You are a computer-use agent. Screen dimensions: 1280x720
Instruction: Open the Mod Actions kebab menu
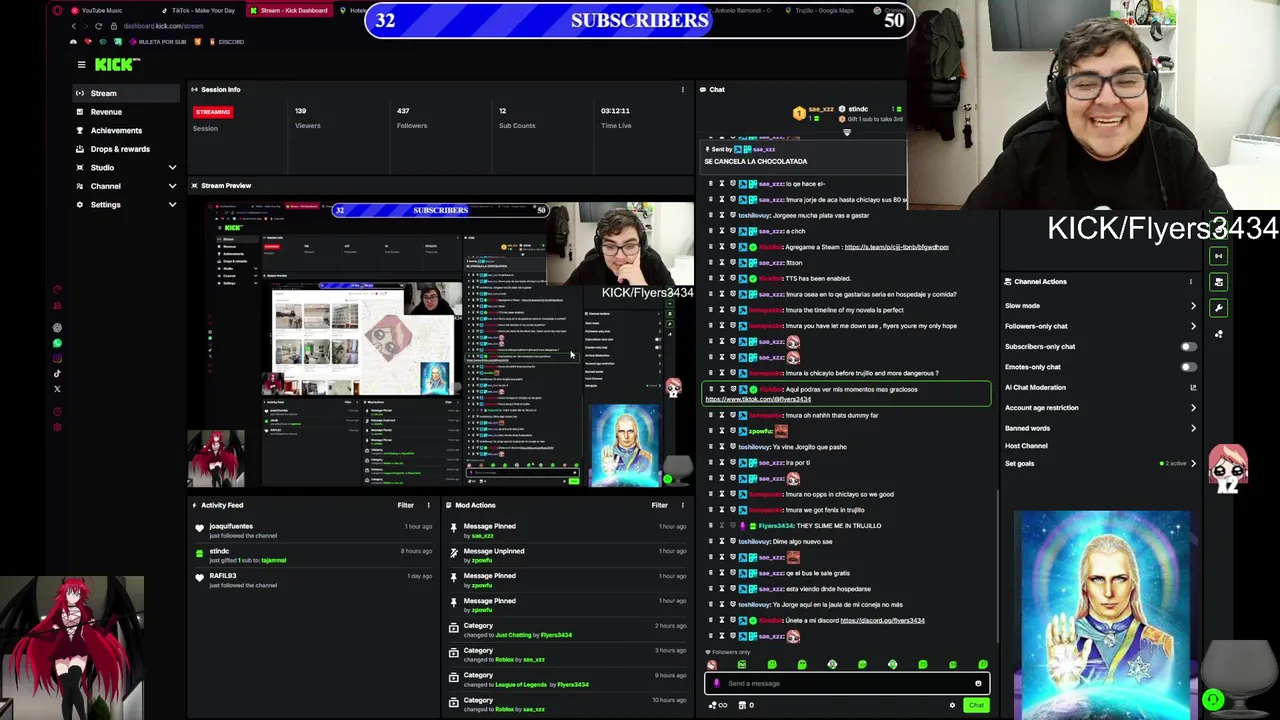683,506
